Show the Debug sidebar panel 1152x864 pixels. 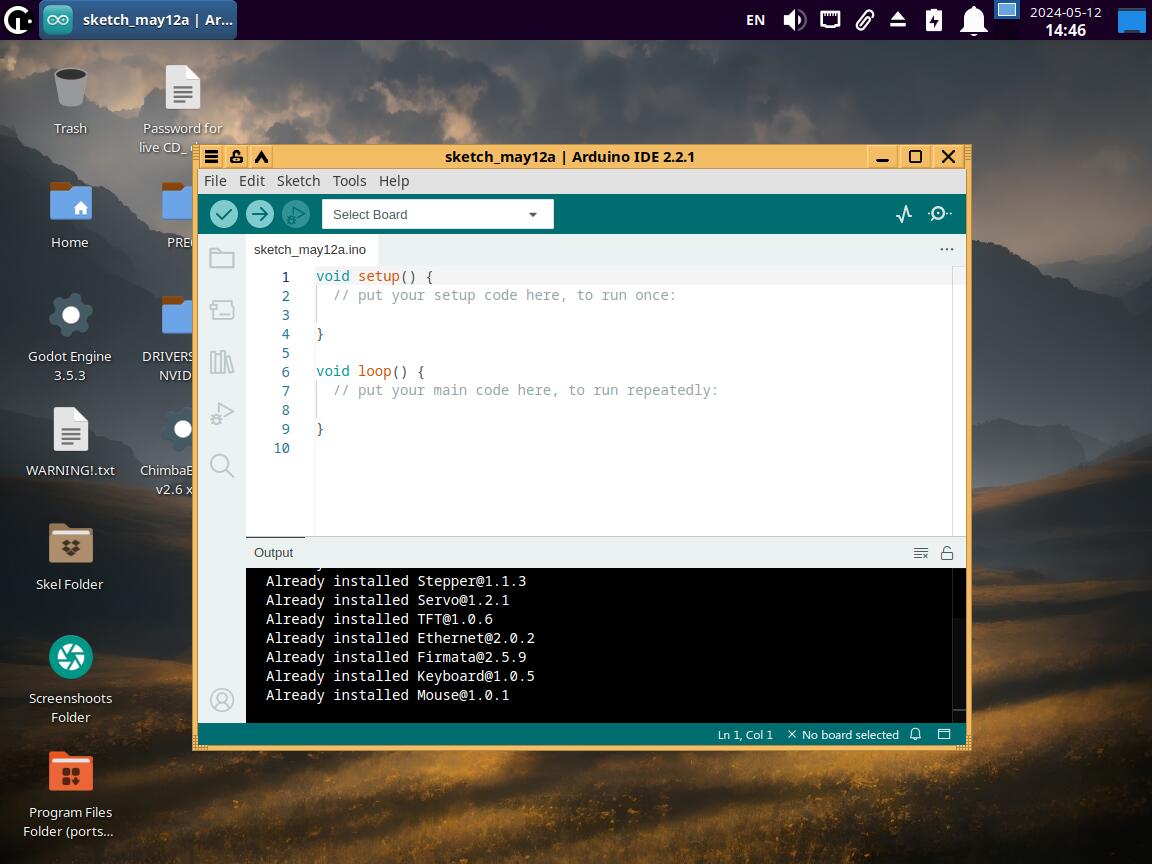click(x=222, y=414)
